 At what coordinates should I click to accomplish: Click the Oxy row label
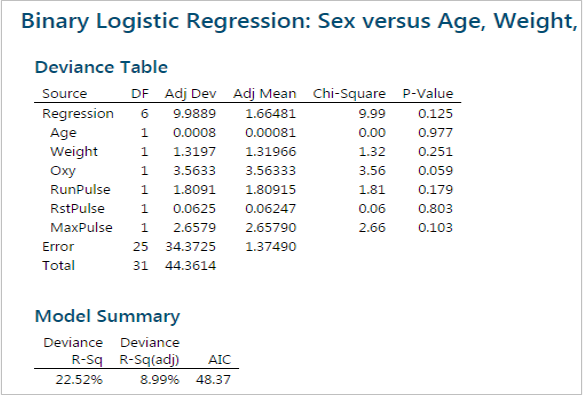(x=63, y=171)
